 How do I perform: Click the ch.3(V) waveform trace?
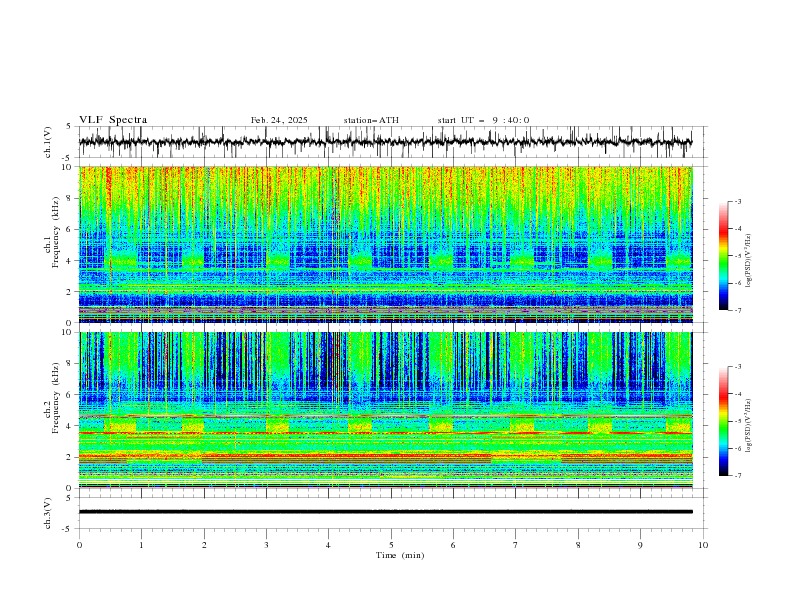(x=386, y=512)
